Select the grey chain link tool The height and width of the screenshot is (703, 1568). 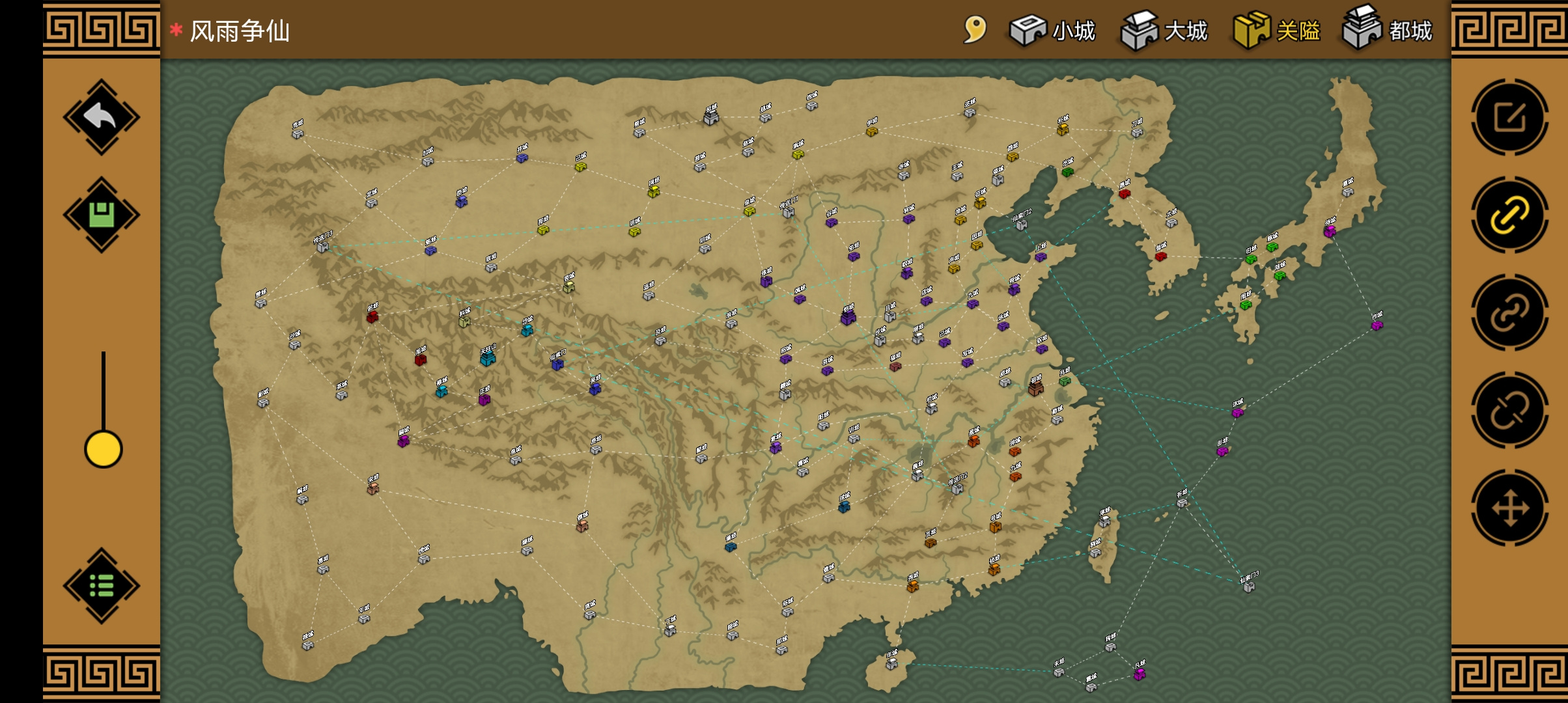[x=1510, y=313]
